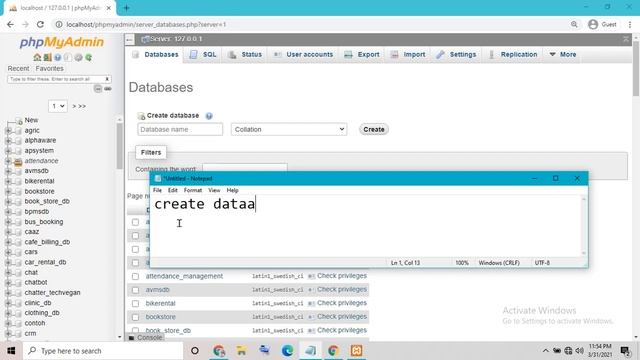Click green reload navigation panel icon
640x360 pixels.
click(89, 58)
